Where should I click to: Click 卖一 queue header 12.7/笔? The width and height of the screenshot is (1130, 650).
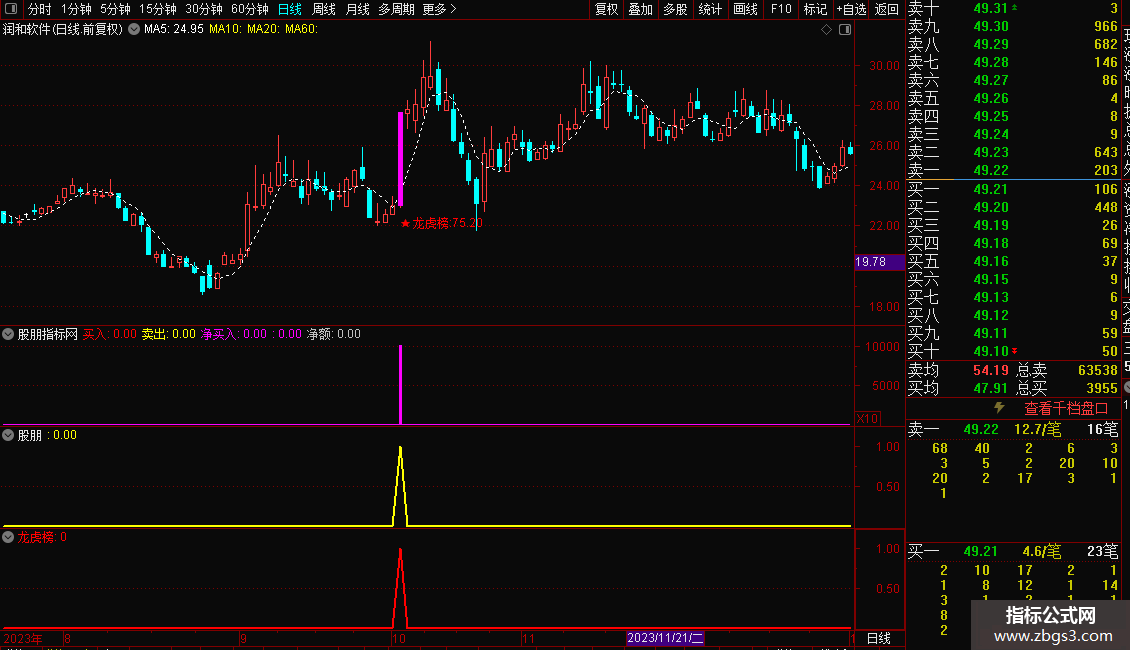tap(1037, 429)
